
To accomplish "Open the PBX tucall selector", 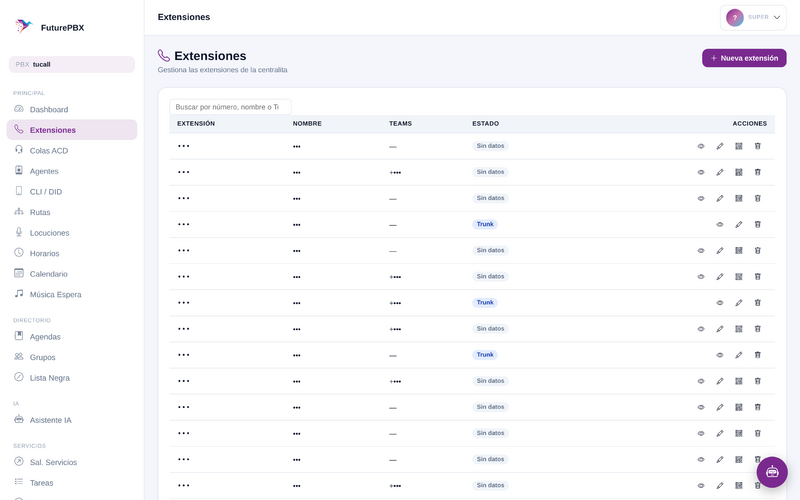I will [72, 64].
